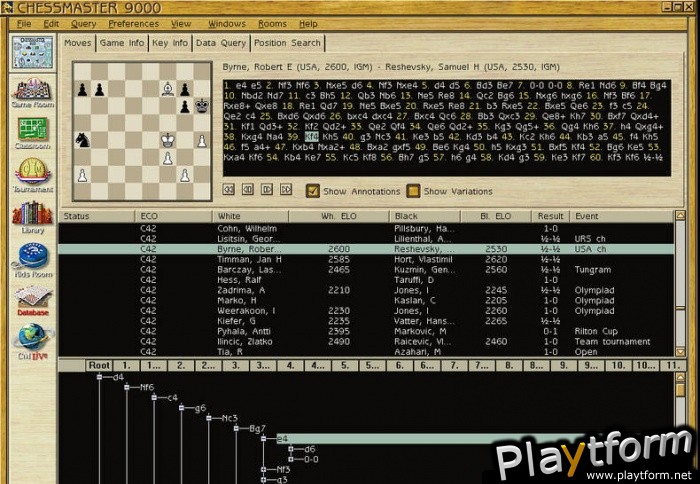This screenshot has height=484, width=700.
Task: Sort the game list by Wh. ELO column
Action: (x=339, y=216)
